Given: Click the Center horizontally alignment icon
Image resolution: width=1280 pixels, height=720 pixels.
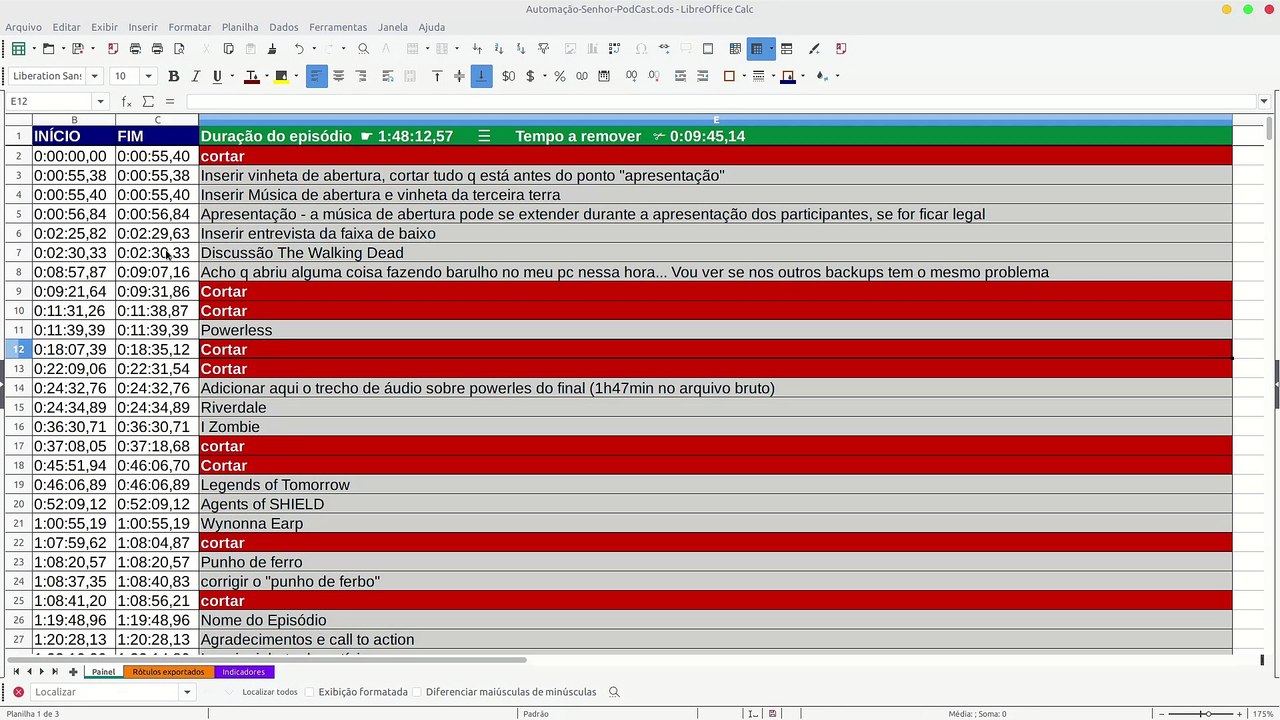Looking at the screenshot, I should (339, 76).
